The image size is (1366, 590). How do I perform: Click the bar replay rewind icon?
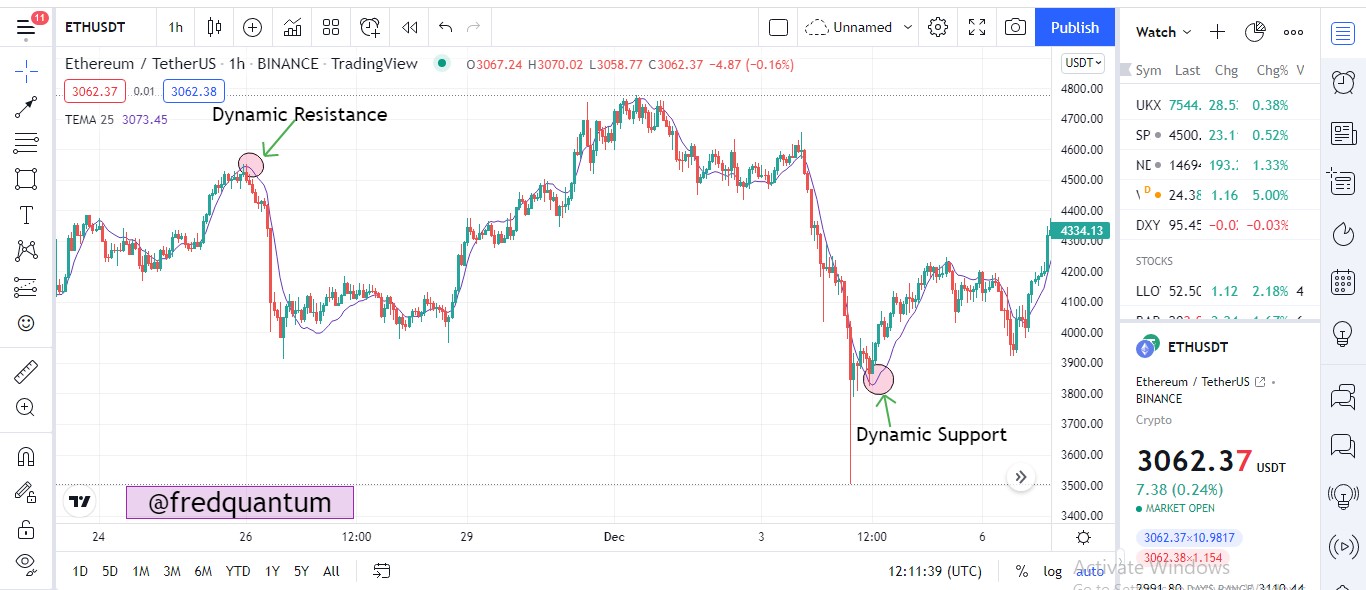click(409, 27)
